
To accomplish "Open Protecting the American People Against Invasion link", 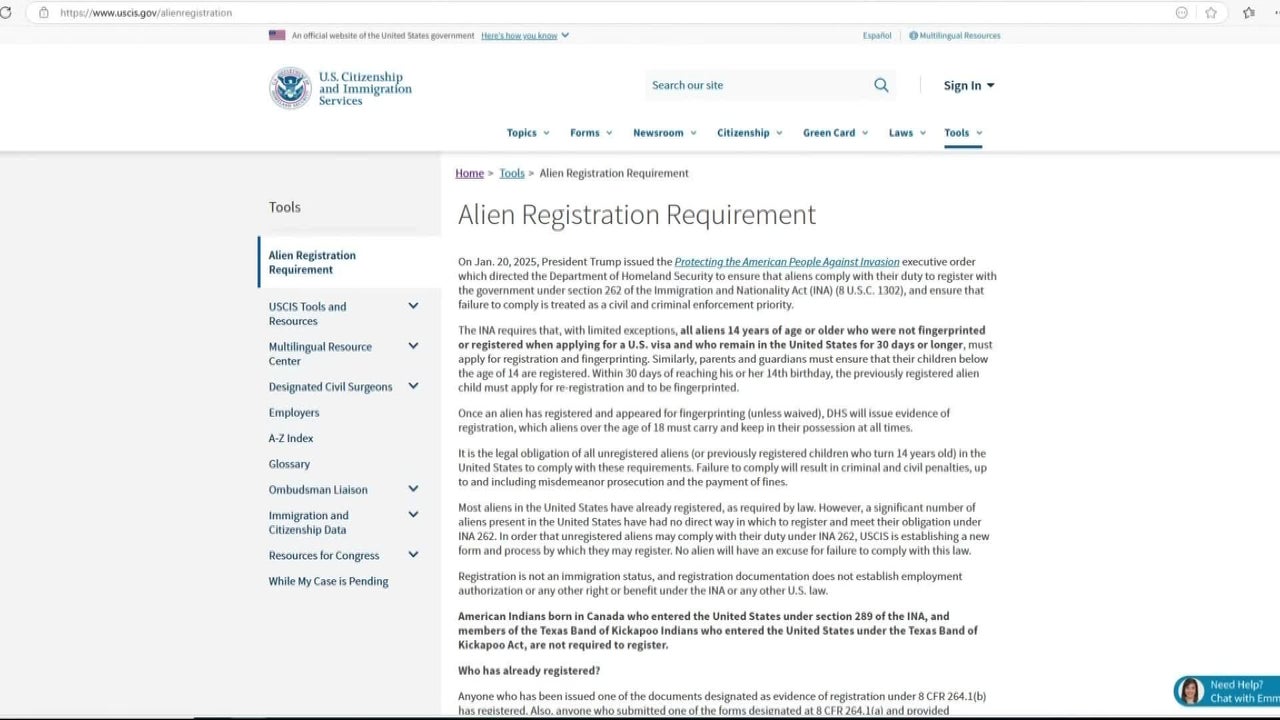I will point(786,262).
